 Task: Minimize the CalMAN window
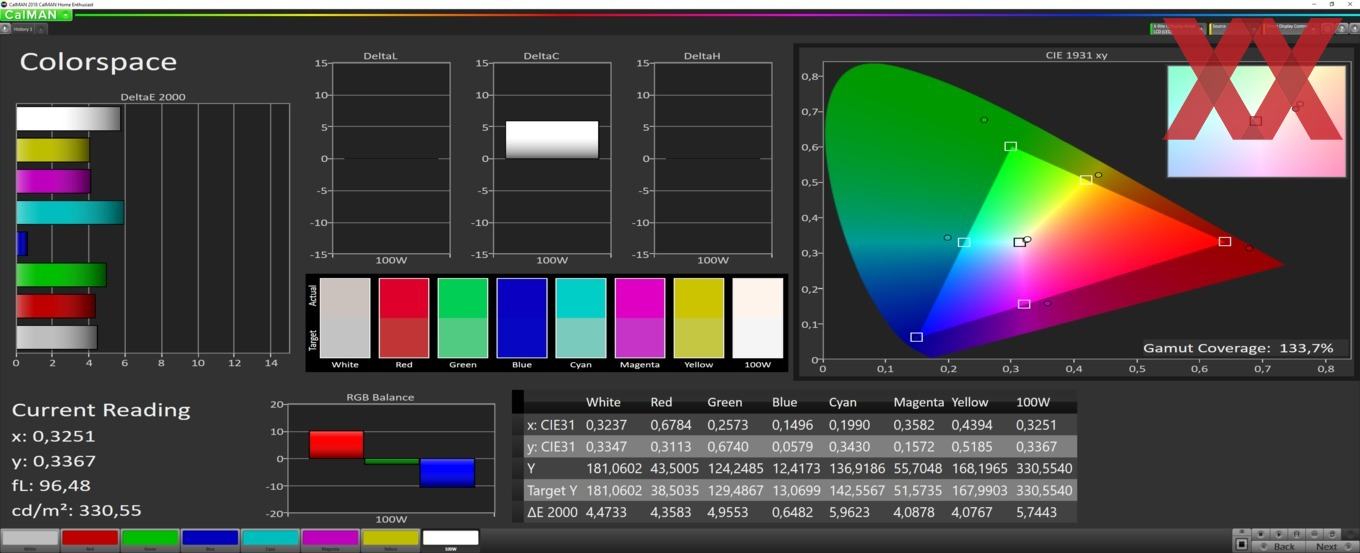[1313, 4]
